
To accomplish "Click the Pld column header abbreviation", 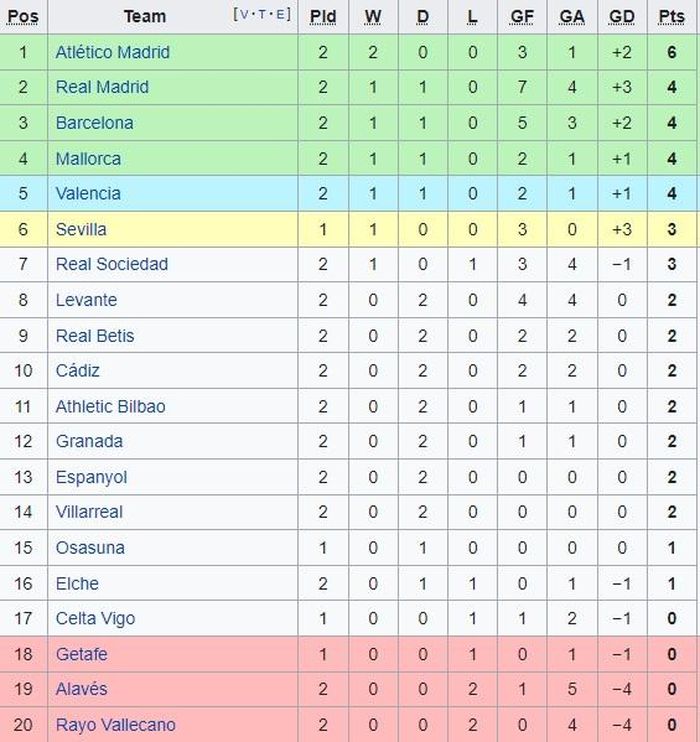I will coord(323,17).
